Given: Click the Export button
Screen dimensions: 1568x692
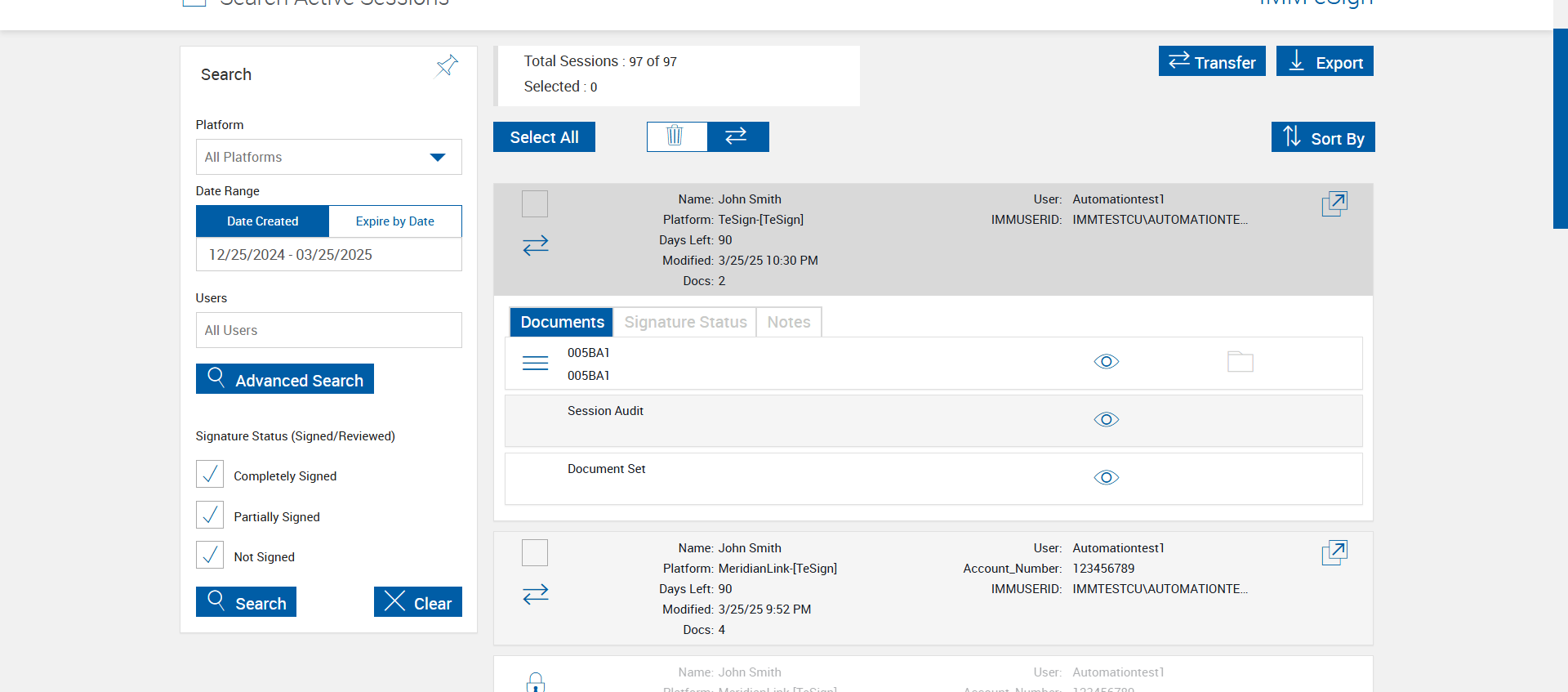Looking at the screenshot, I should (1325, 61).
